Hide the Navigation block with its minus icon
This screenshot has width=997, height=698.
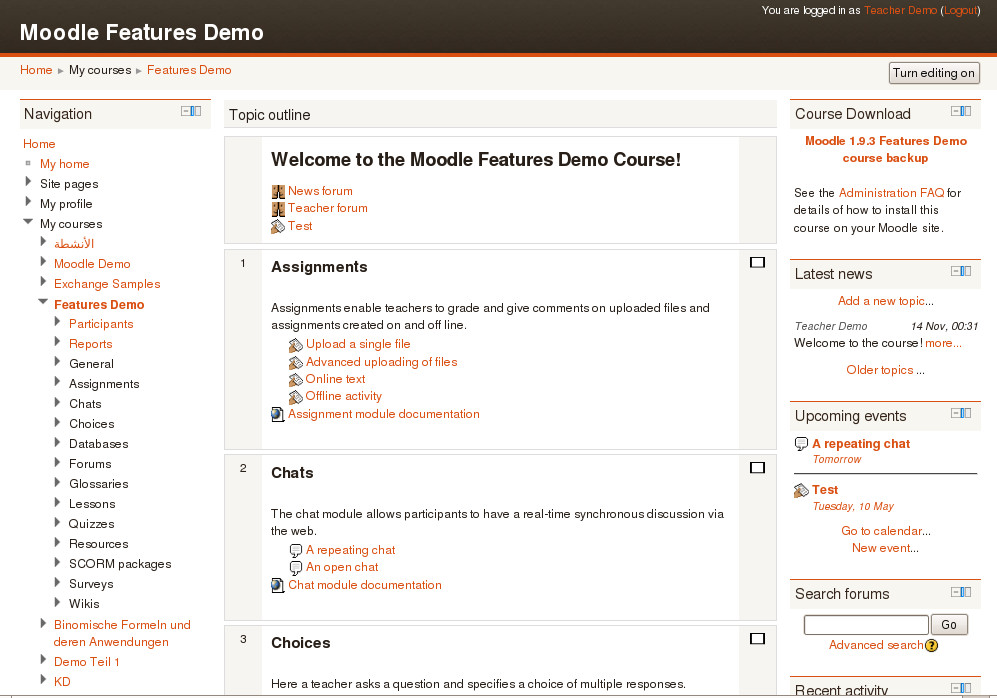point(186,111)
